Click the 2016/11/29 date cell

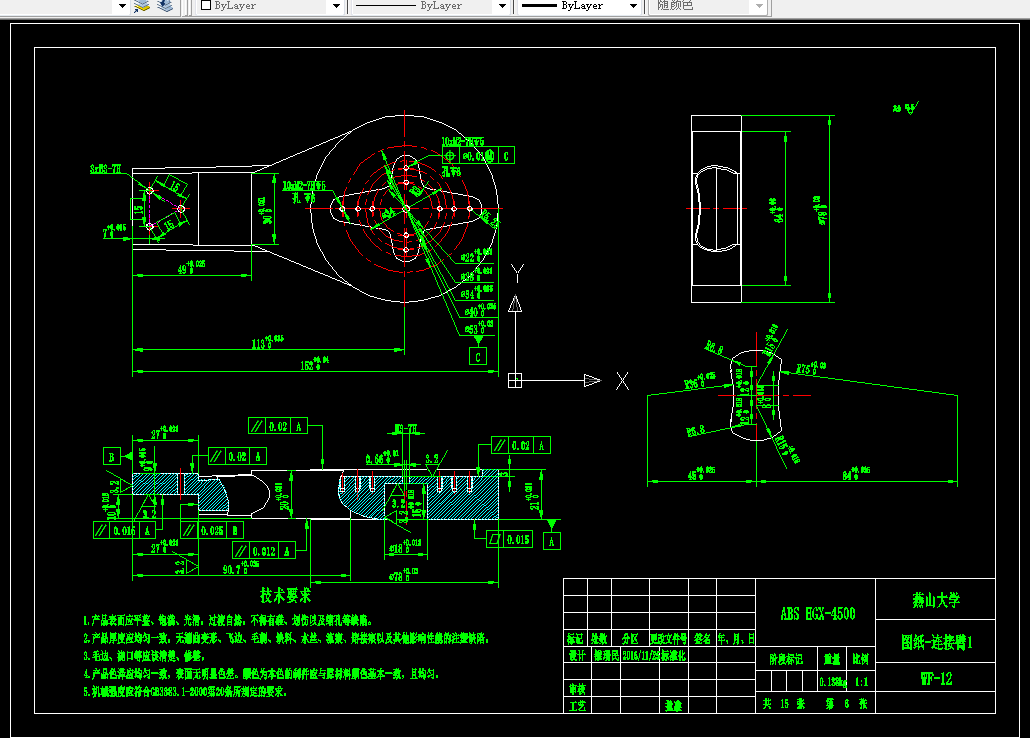(640, 655)
